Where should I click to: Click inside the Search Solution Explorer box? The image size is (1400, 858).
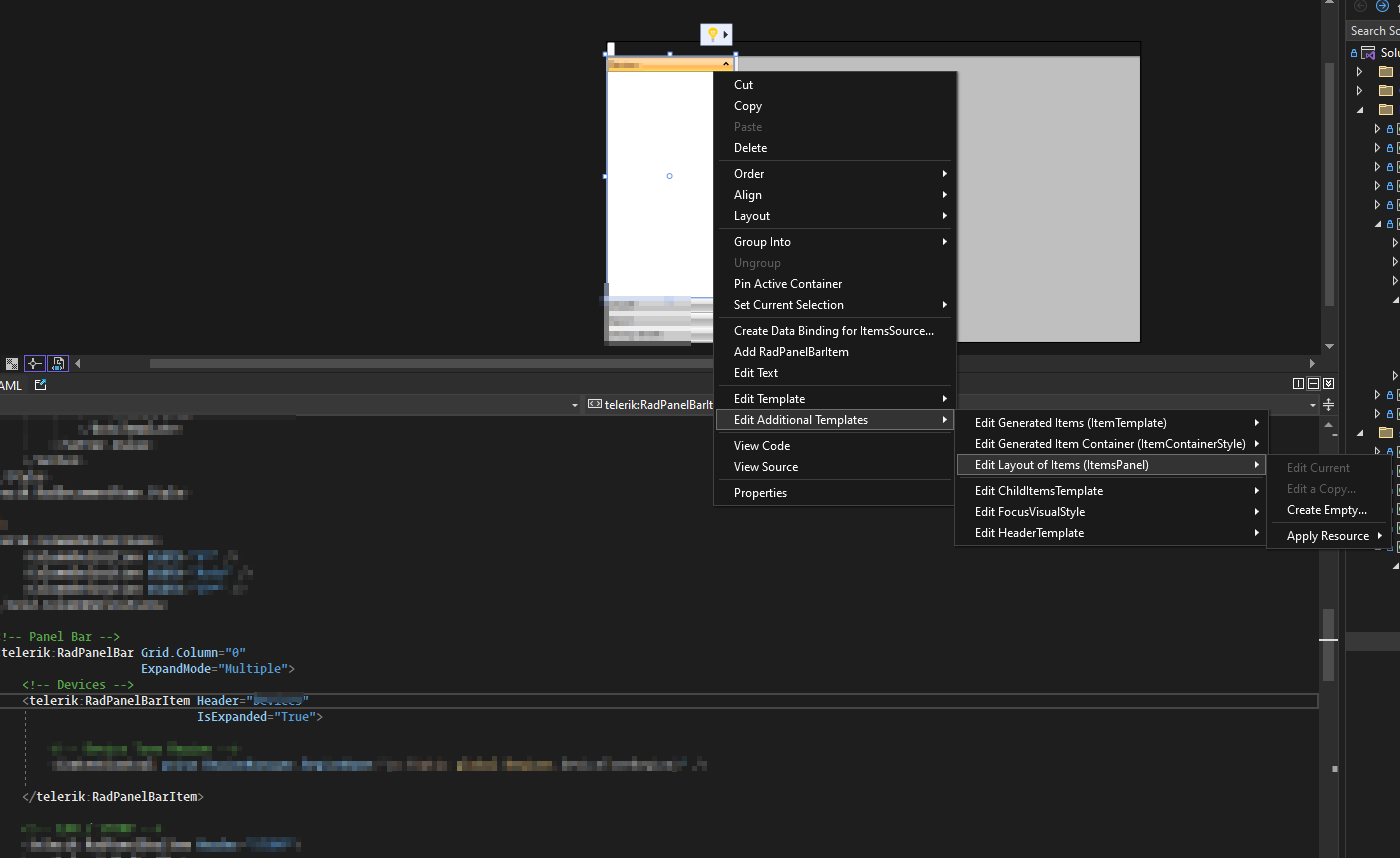coord(1374,30)
